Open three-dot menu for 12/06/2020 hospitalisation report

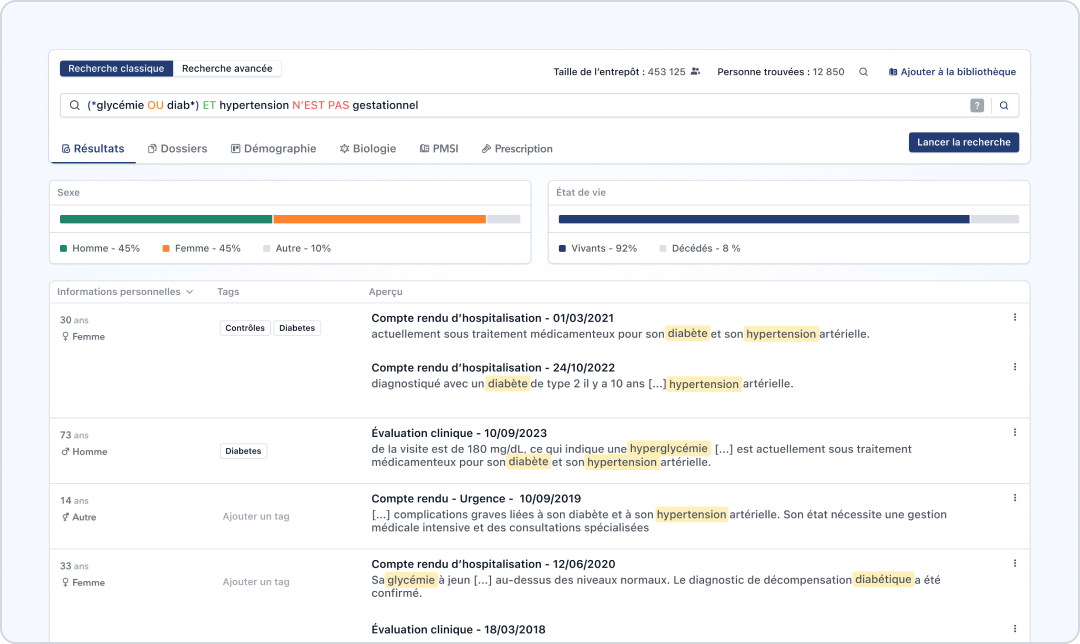pos(1015,563)
